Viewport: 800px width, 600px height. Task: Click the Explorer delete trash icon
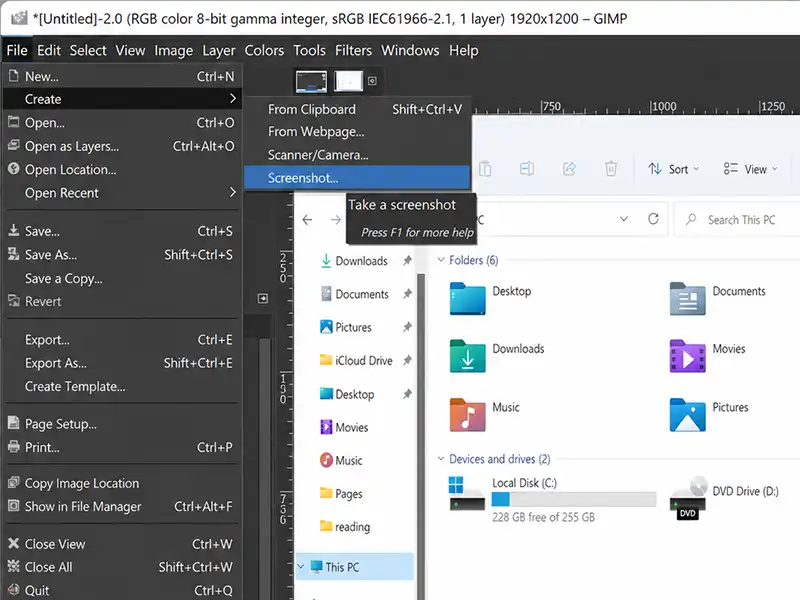coord(611,168)
